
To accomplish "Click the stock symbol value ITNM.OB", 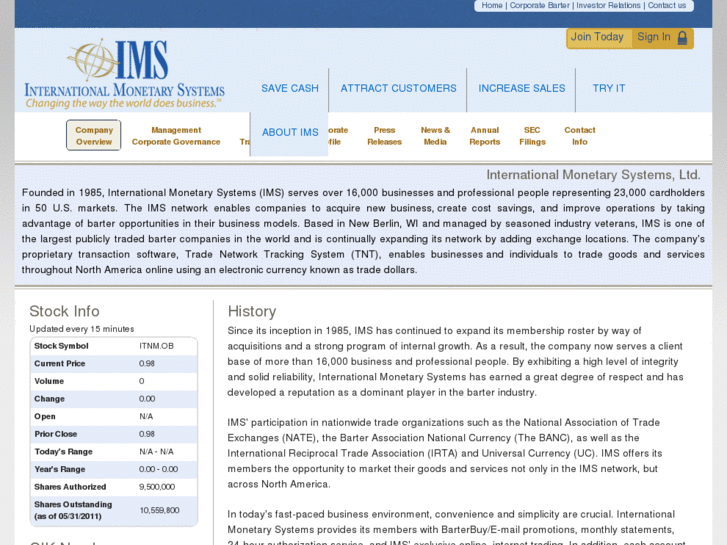I will (156, 346).
